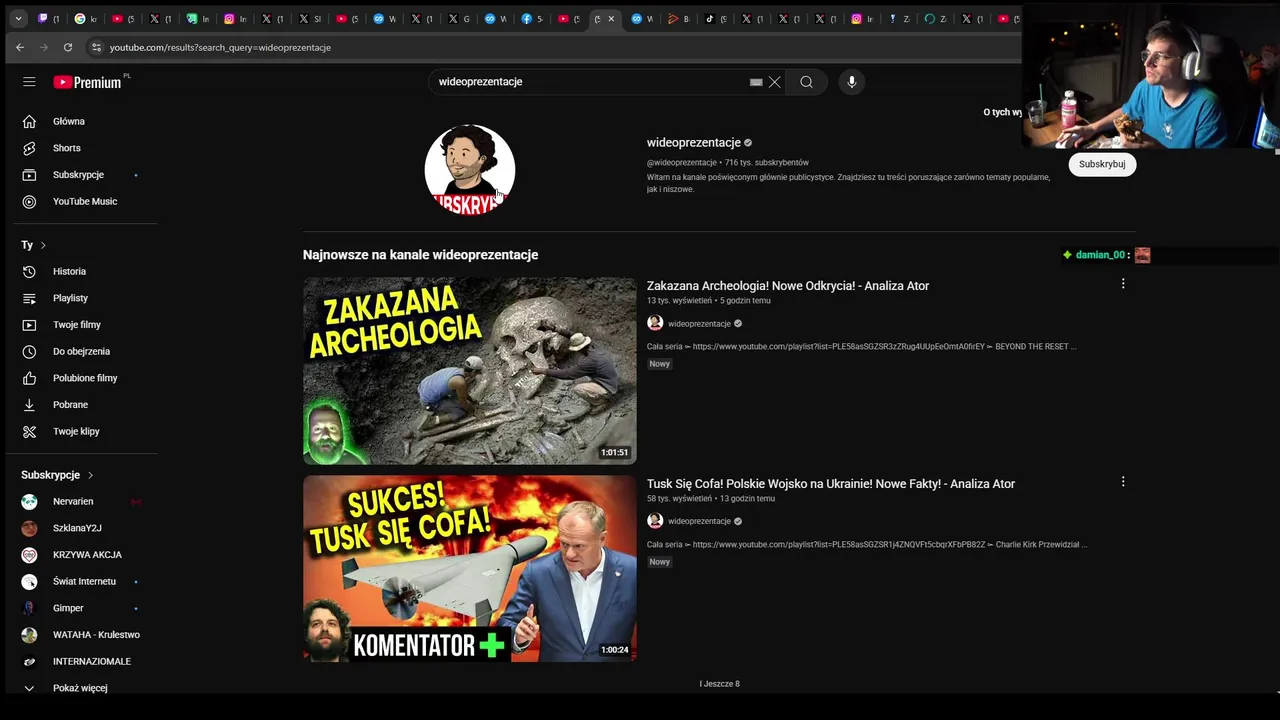Viewport: 1280px width, 720px height.
Task: Expand the Ty section
Action: [x=34, y=245]
